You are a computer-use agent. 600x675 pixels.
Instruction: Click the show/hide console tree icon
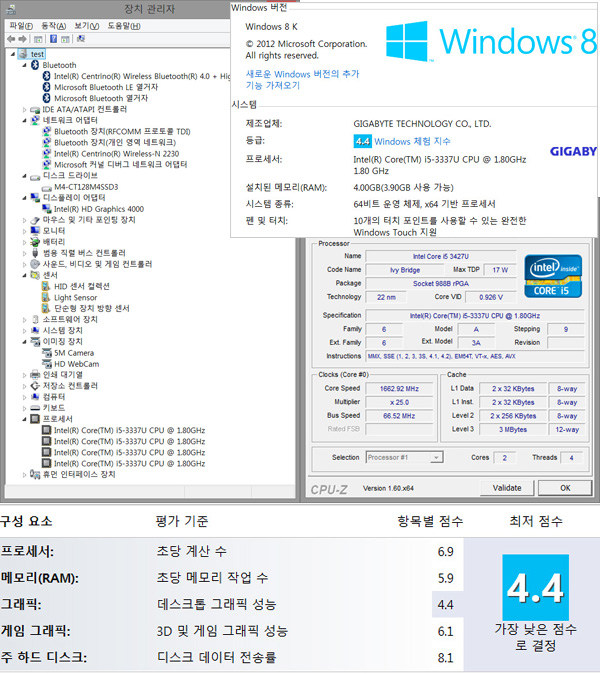click(38, 39)
